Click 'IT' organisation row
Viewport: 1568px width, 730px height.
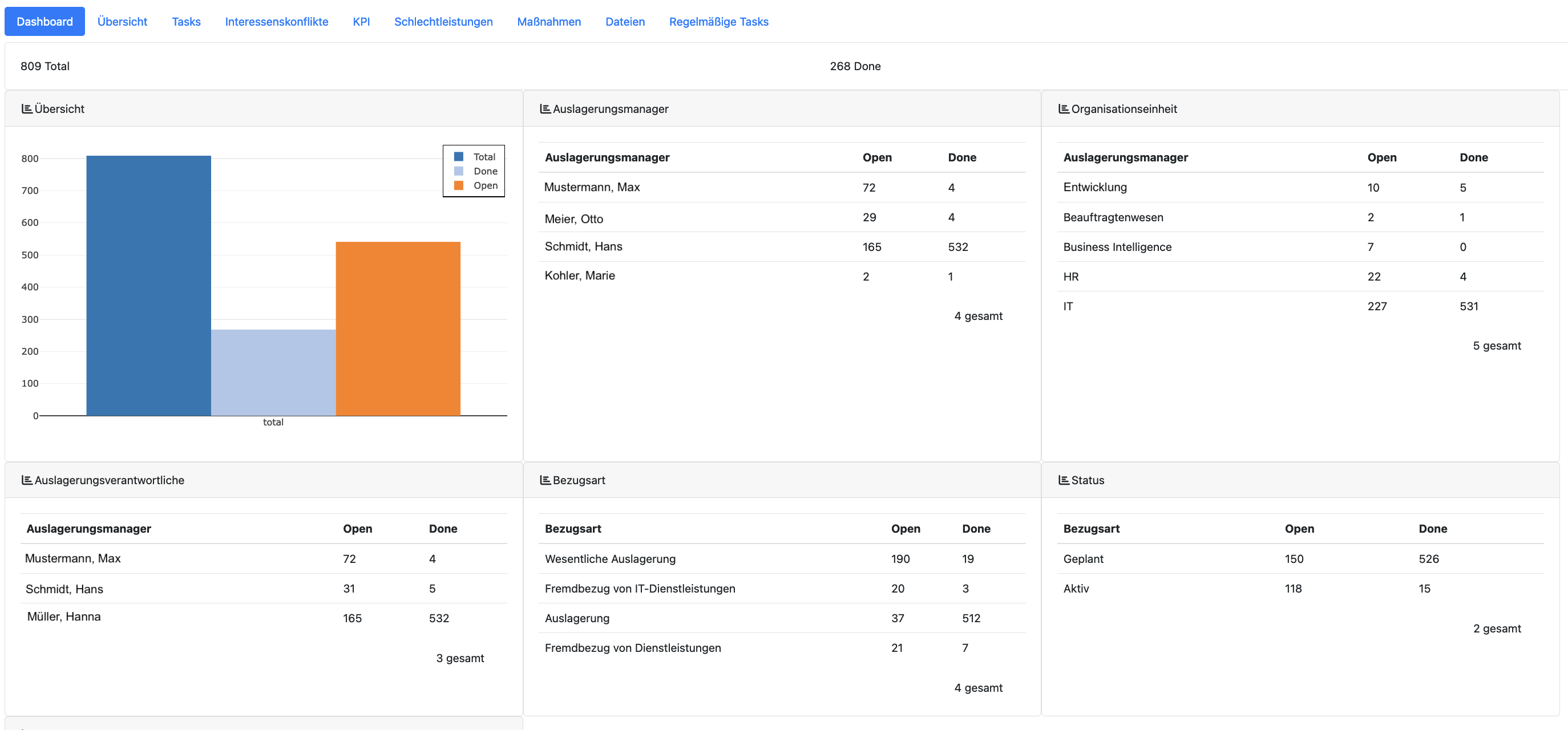point(1300,307)
